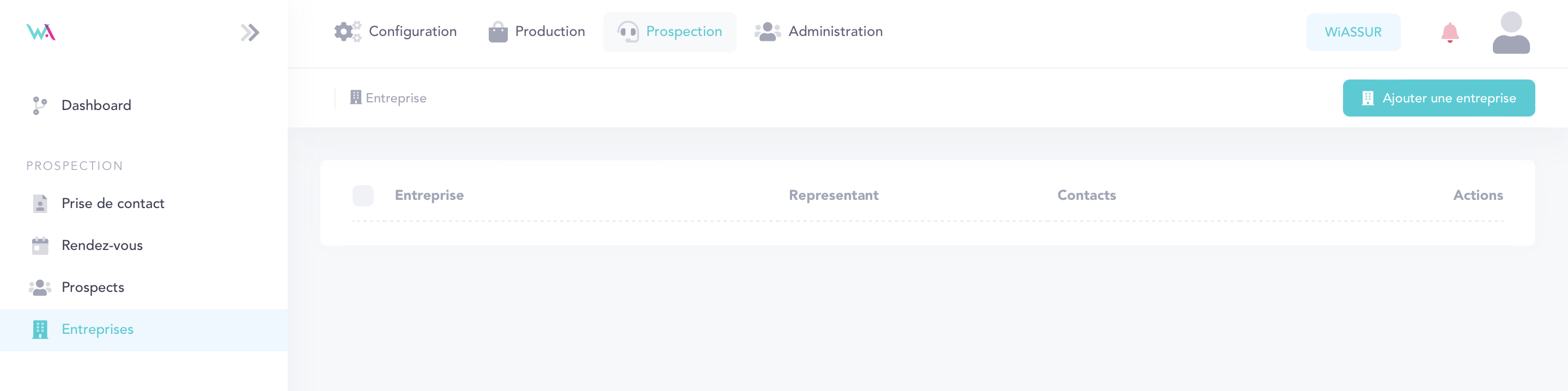Click the Prise de contact icon

click(40, 204)
